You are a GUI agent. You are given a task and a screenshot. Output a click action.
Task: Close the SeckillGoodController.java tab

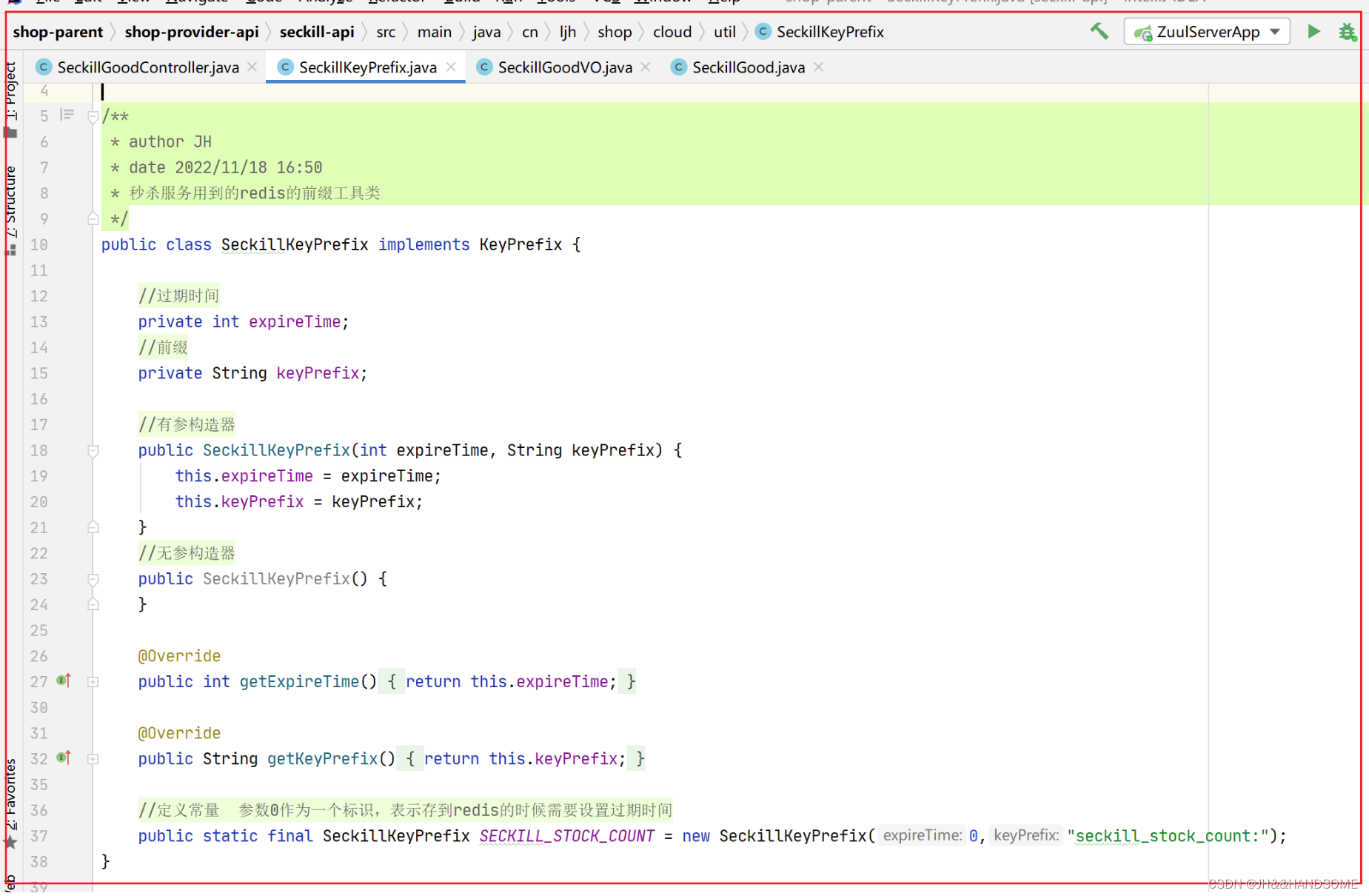point(252,67)
